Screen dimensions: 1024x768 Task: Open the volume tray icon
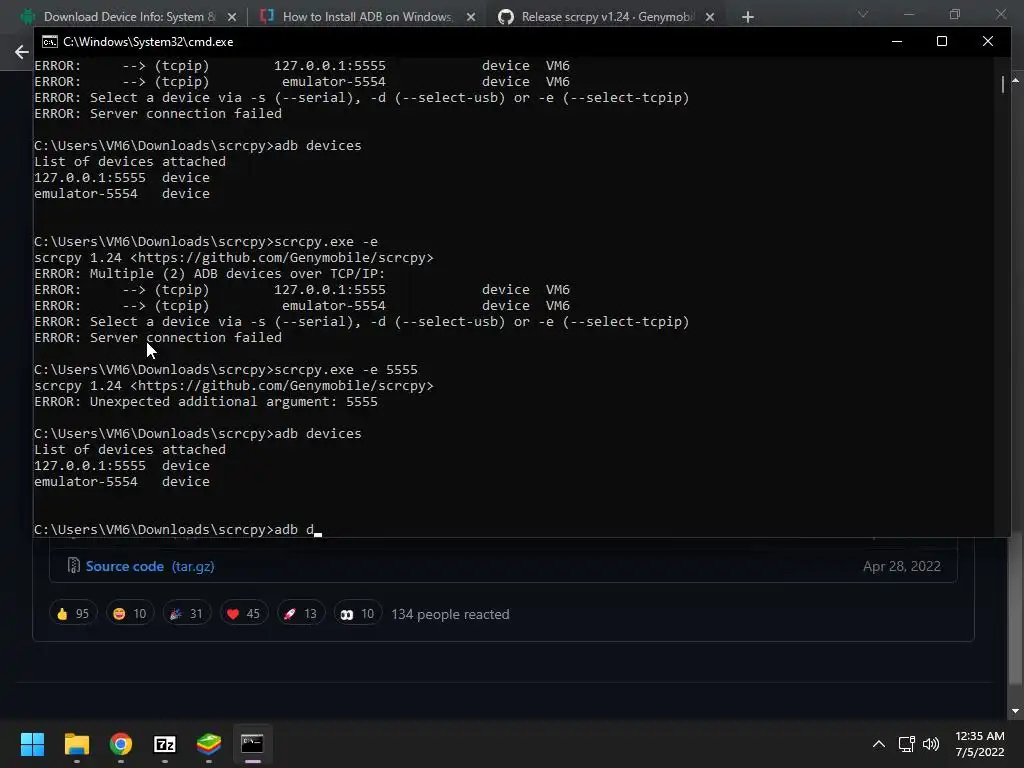tap(931, 744)
